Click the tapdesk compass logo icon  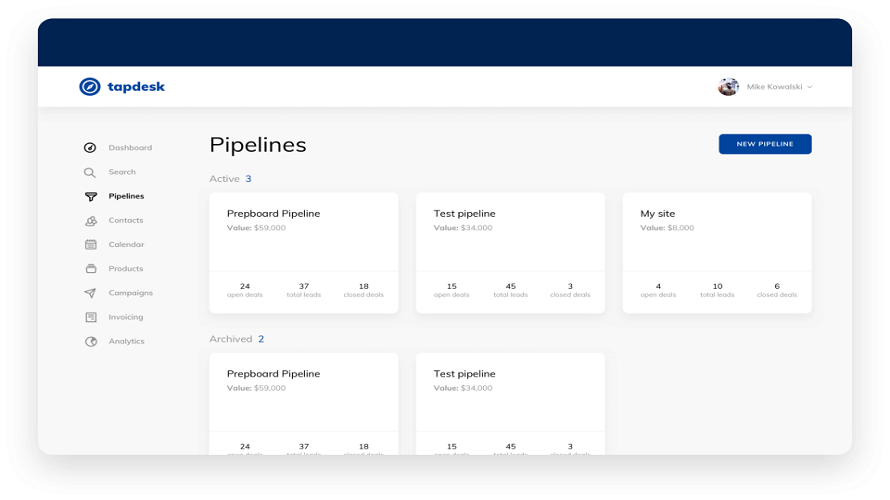90,87
